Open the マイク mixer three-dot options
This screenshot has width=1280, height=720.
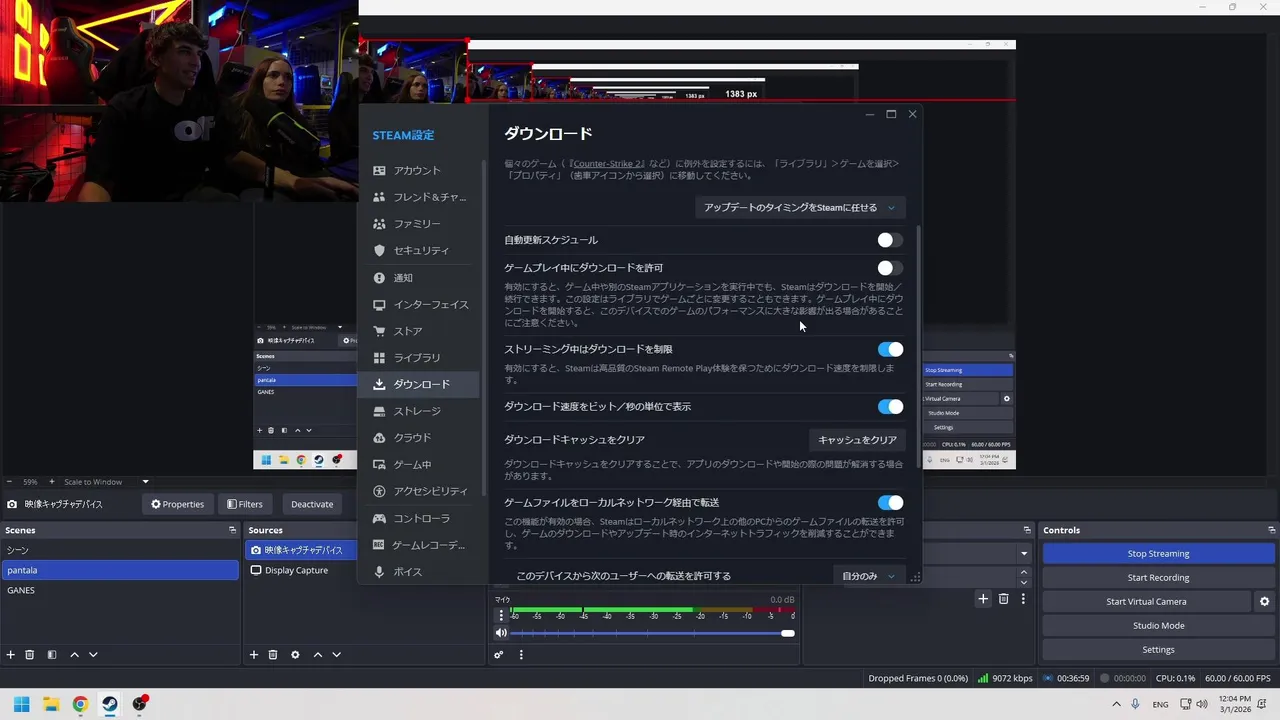(x=501, y=615)
